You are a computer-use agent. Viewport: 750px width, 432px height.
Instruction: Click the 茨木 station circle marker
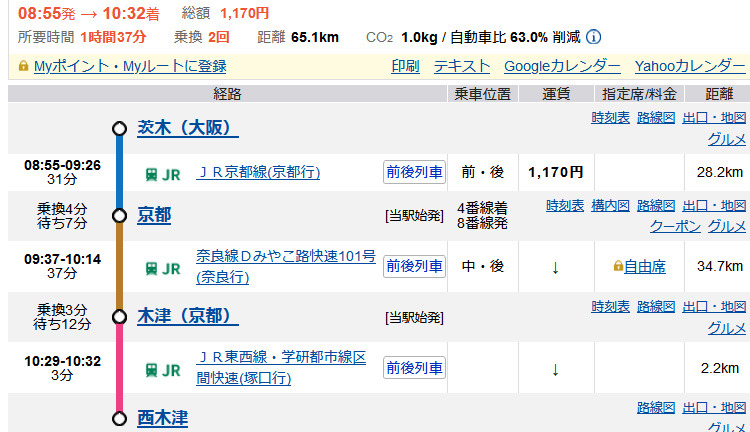click(119, 129)
